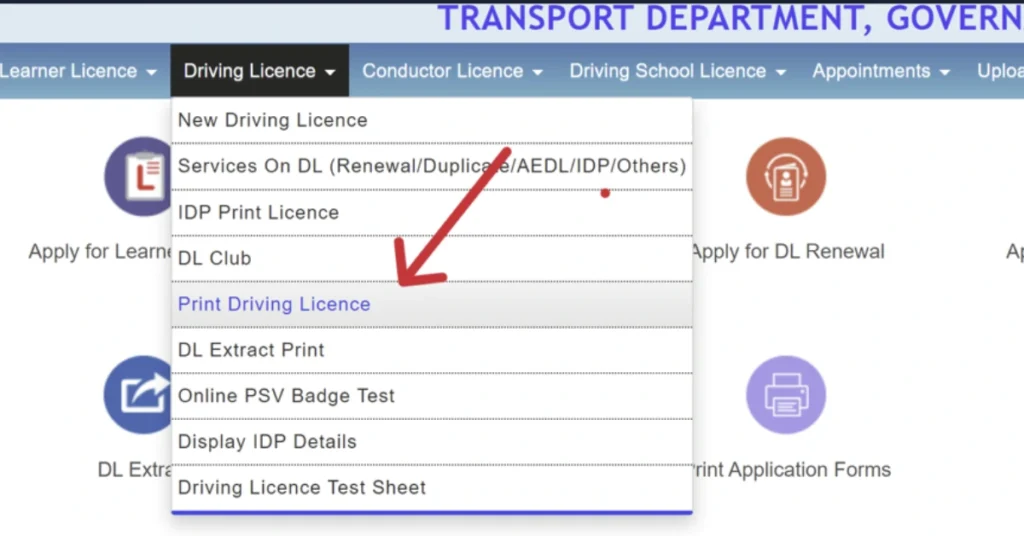Click the Apply for DL Renewal icon
The height and width of the screenshot is (536, 1024).
(x=785, y=177)
